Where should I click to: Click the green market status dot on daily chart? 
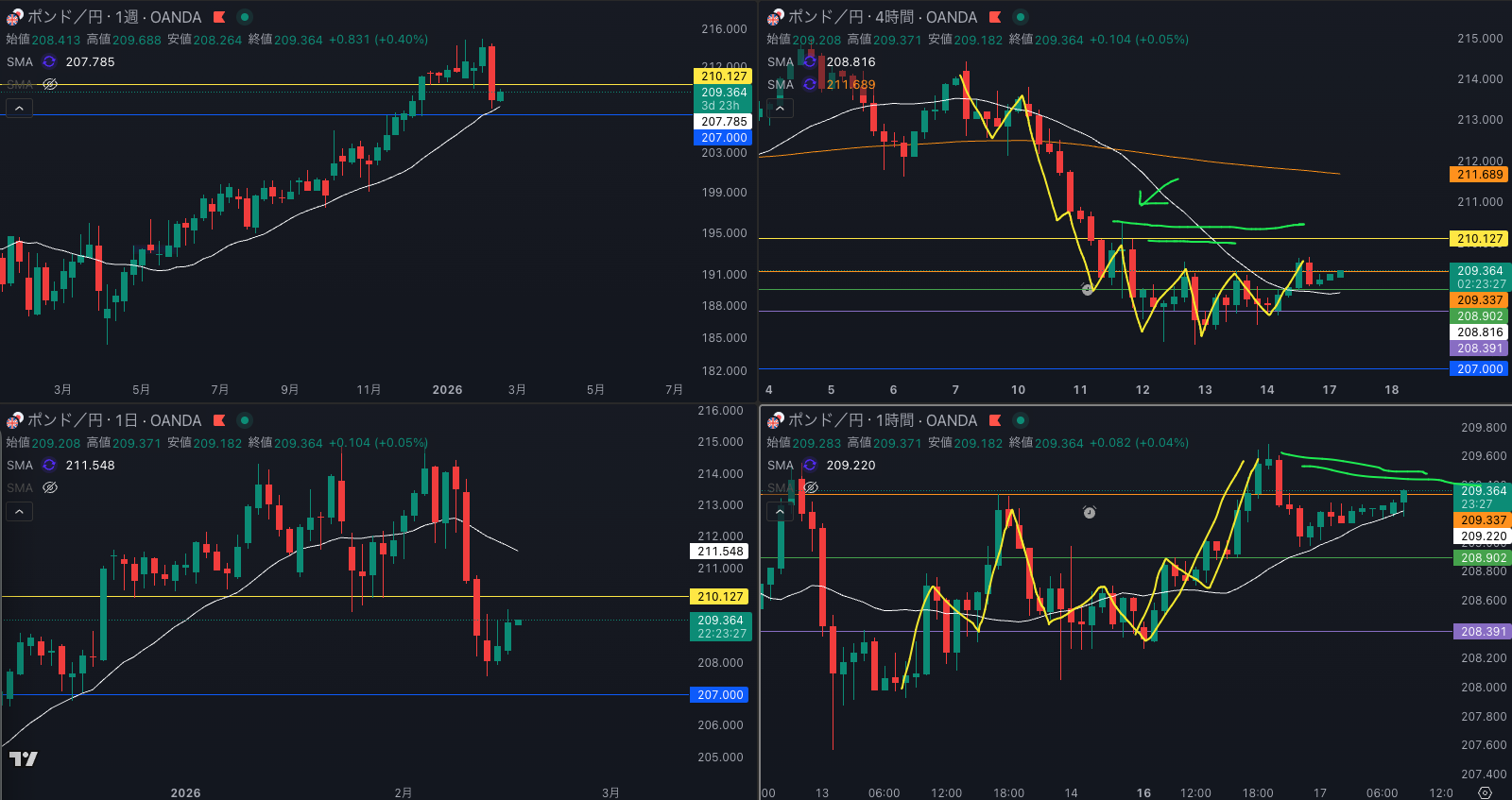(x=245, y=420)
